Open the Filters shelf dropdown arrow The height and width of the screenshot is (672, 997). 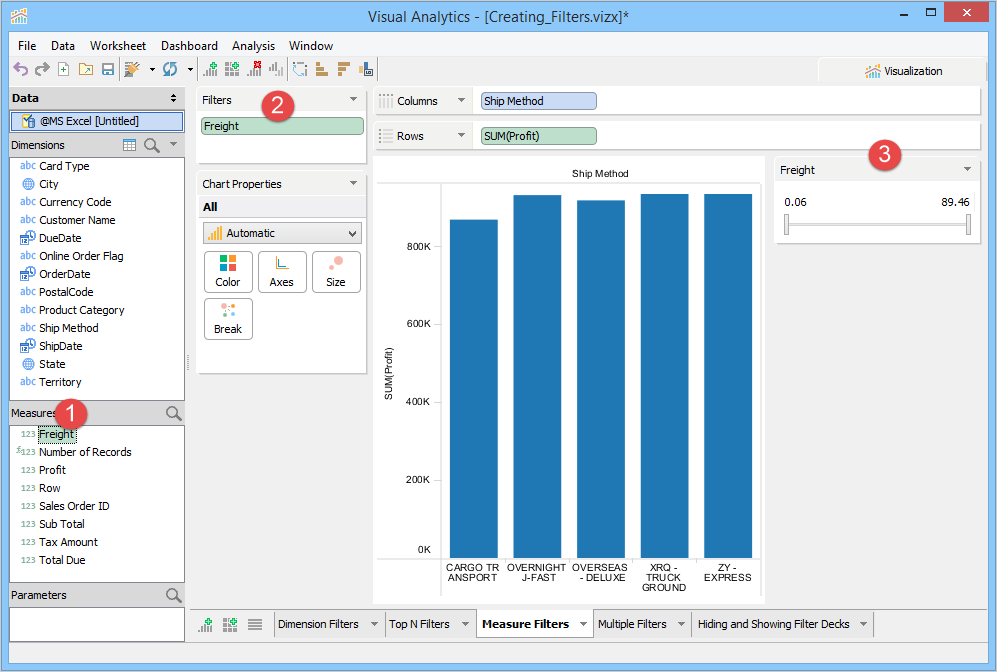tap(354, 100)
